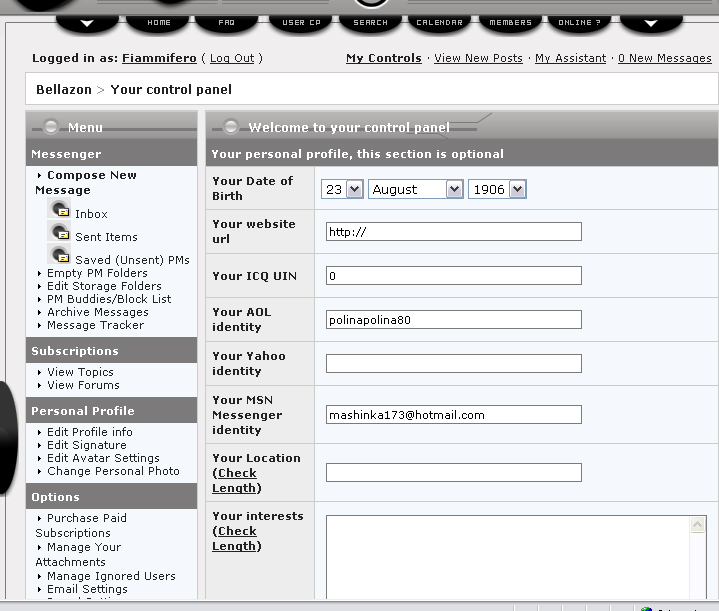
Task: Click the Inbox folder icon
Action: (x=59, y=210)
